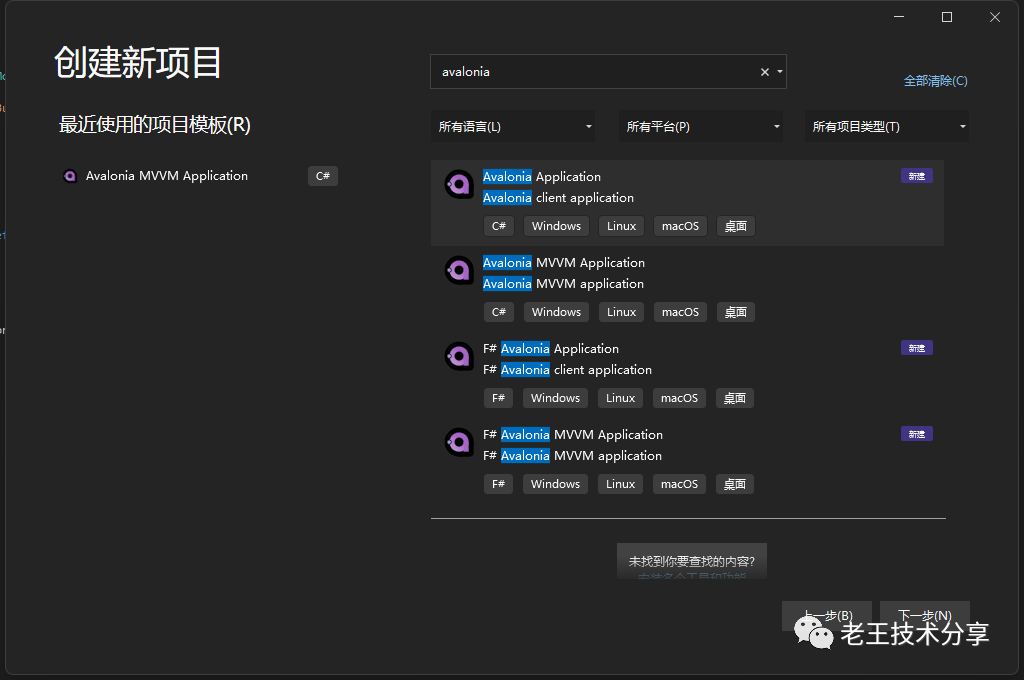Click Windows tag under F# Avalonia Application
The image size is (1024, 680).
tap(555, 398)
